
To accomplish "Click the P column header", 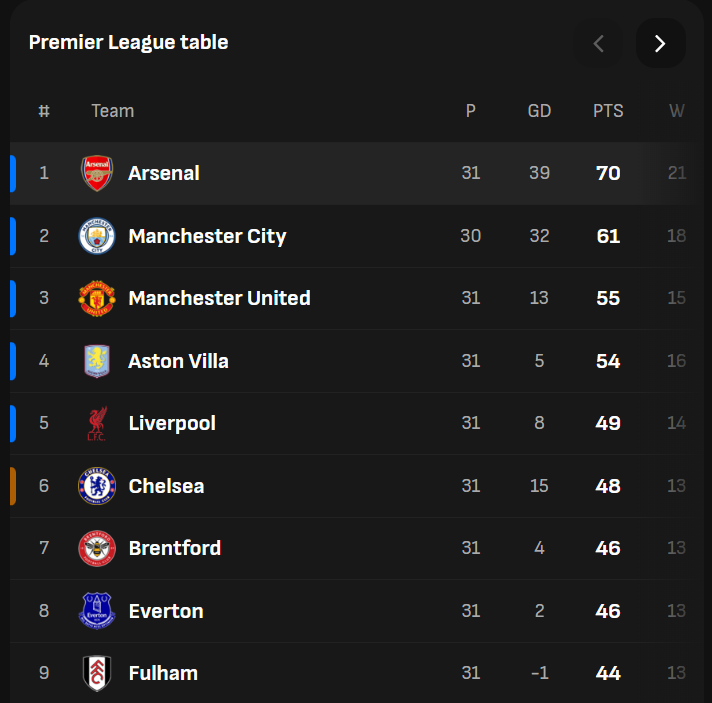I will (x=471, y=111).
